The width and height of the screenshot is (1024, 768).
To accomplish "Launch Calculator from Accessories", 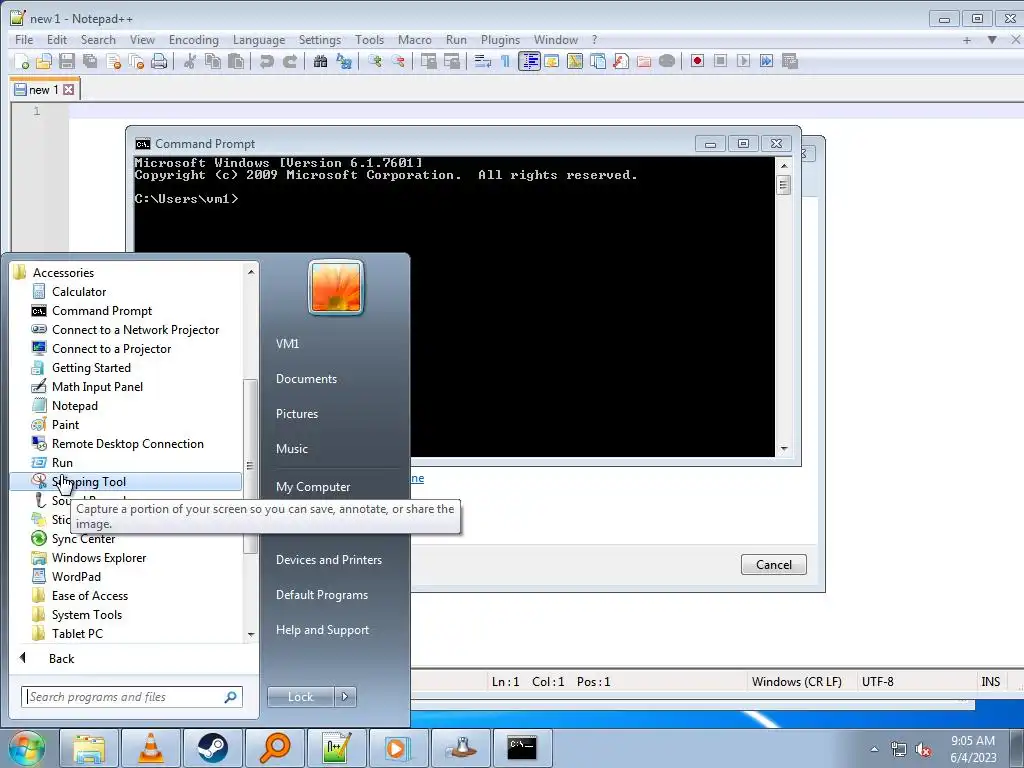I will [x=79, y=291].
